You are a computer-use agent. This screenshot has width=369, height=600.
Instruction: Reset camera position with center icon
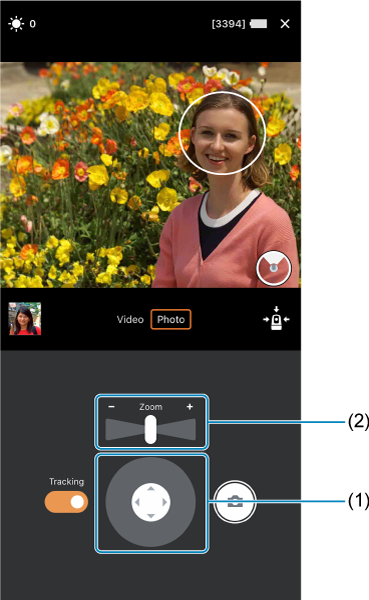276,318
